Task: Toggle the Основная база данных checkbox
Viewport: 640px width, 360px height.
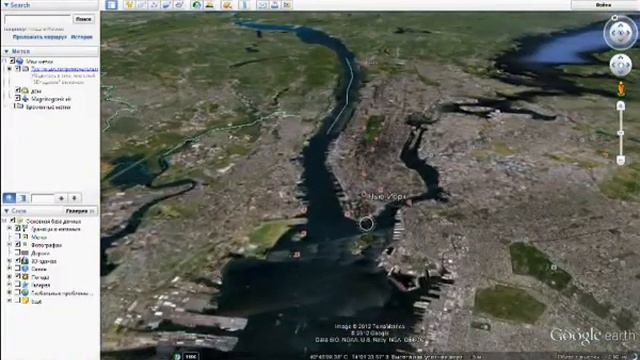Action: pos(13,221)
